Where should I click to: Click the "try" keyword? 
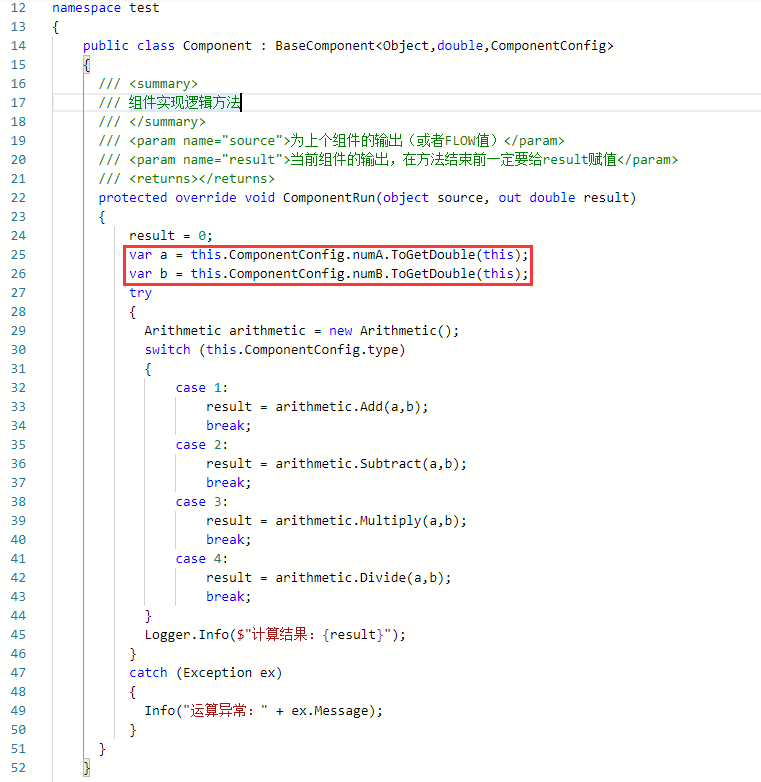140,292
